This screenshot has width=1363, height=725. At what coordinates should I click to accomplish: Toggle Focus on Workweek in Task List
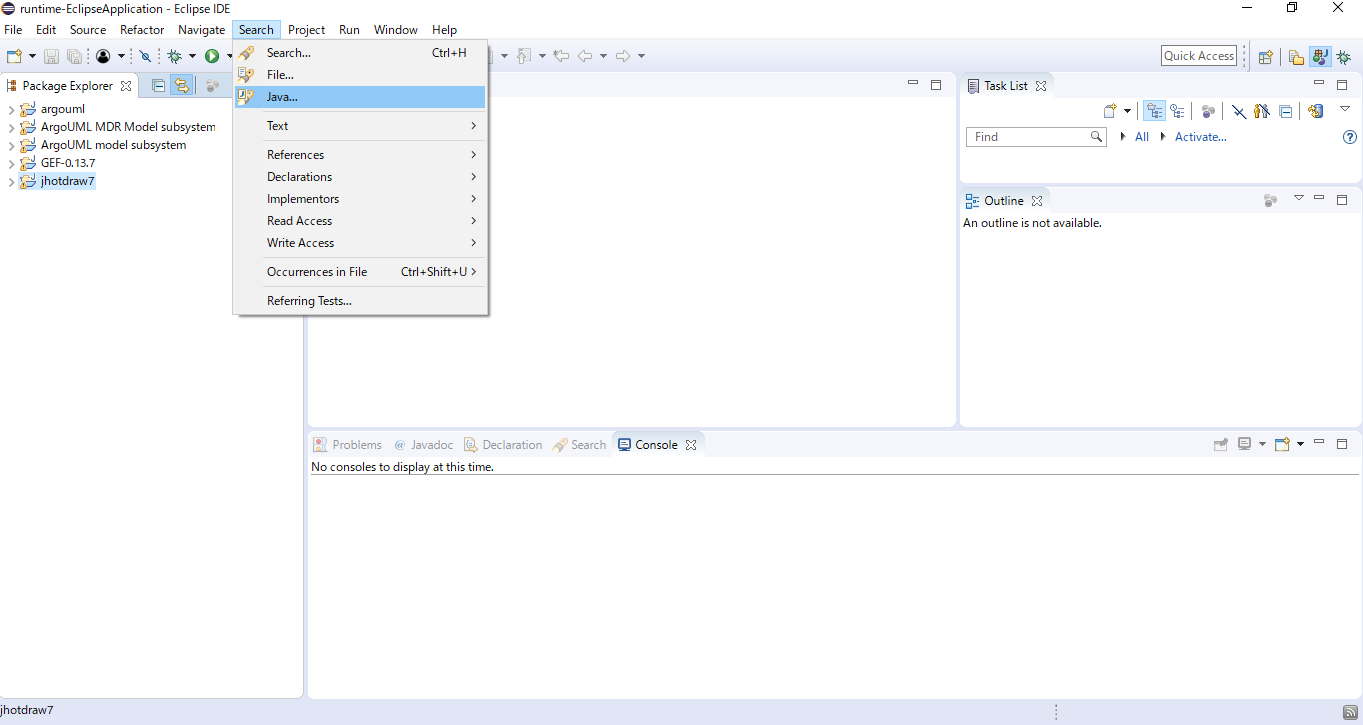[x=1208, y=111]
